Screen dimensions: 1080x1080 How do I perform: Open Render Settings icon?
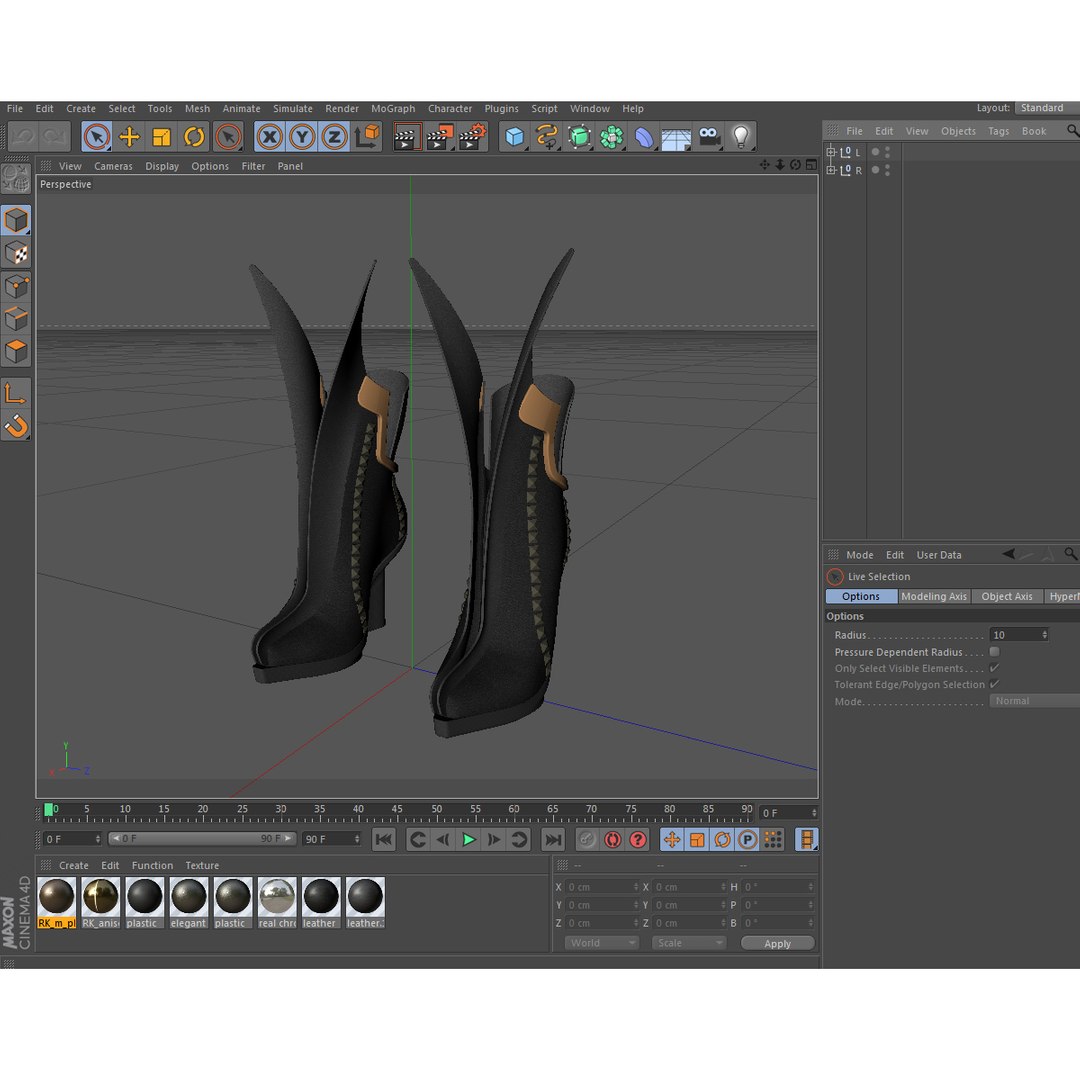[x=472, y=136]
